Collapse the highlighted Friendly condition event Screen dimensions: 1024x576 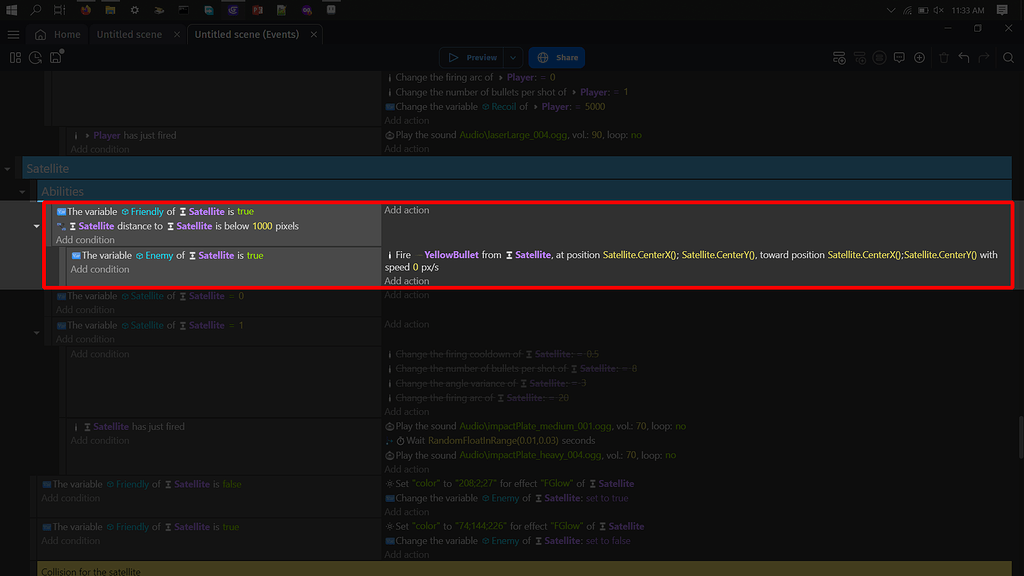(x=36, y=226)
